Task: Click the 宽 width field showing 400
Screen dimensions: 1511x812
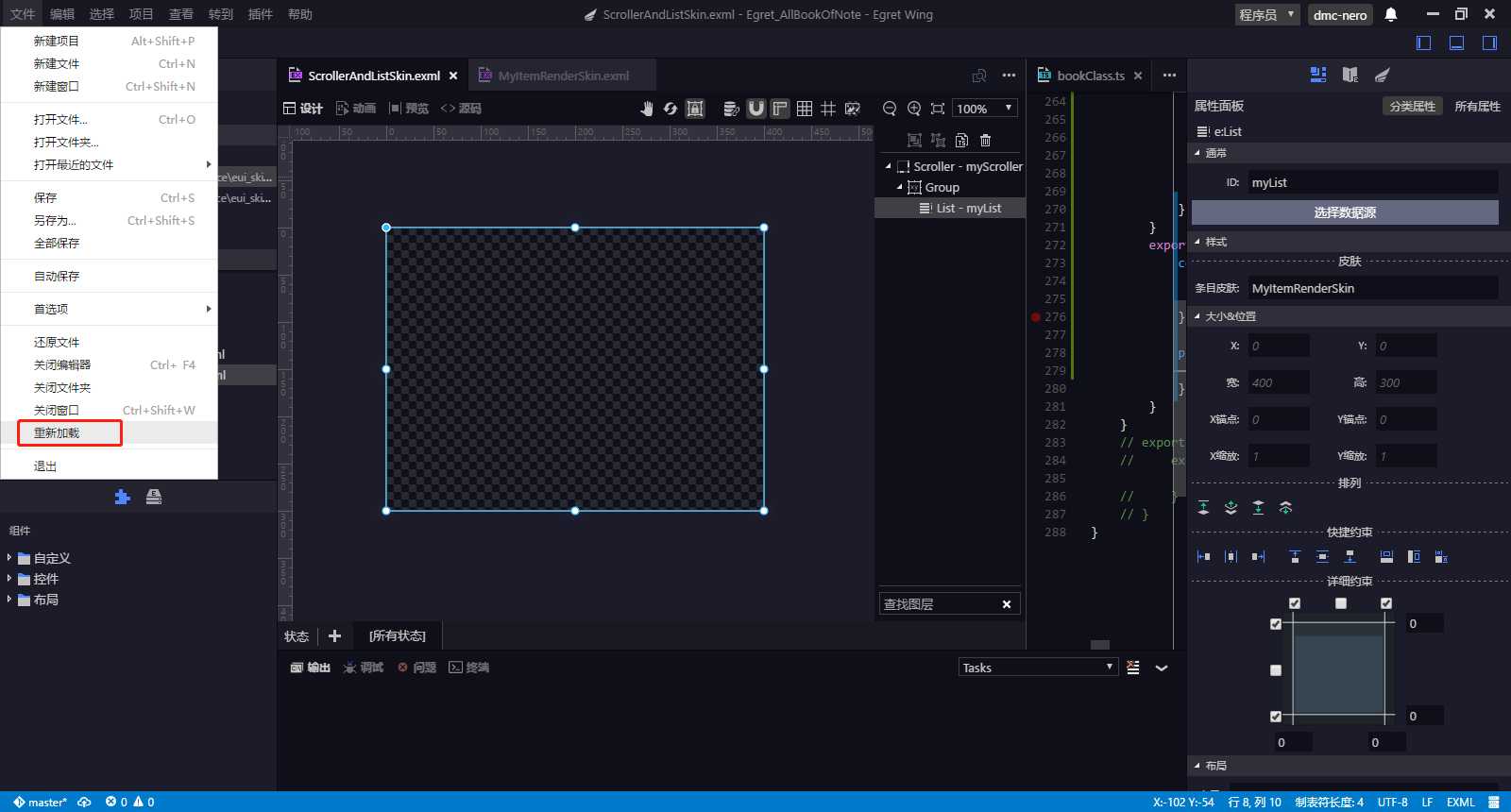Action: point(1279,382)
